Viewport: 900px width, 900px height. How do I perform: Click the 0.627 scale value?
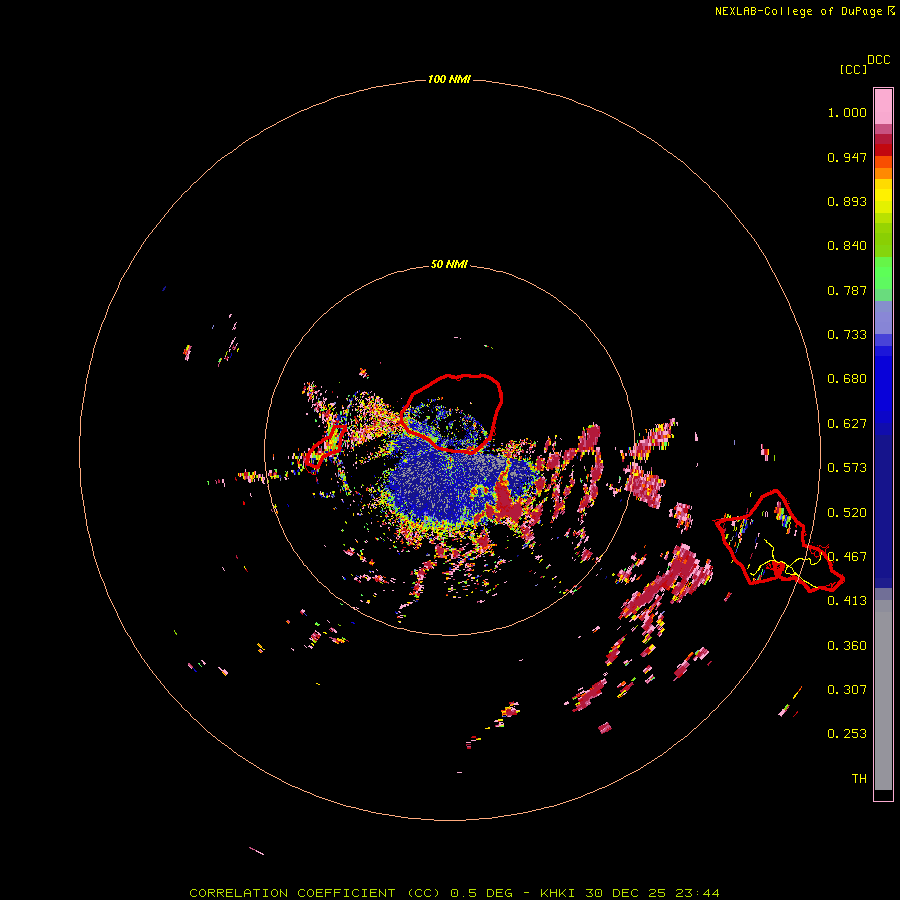click(x=847, y=424)
